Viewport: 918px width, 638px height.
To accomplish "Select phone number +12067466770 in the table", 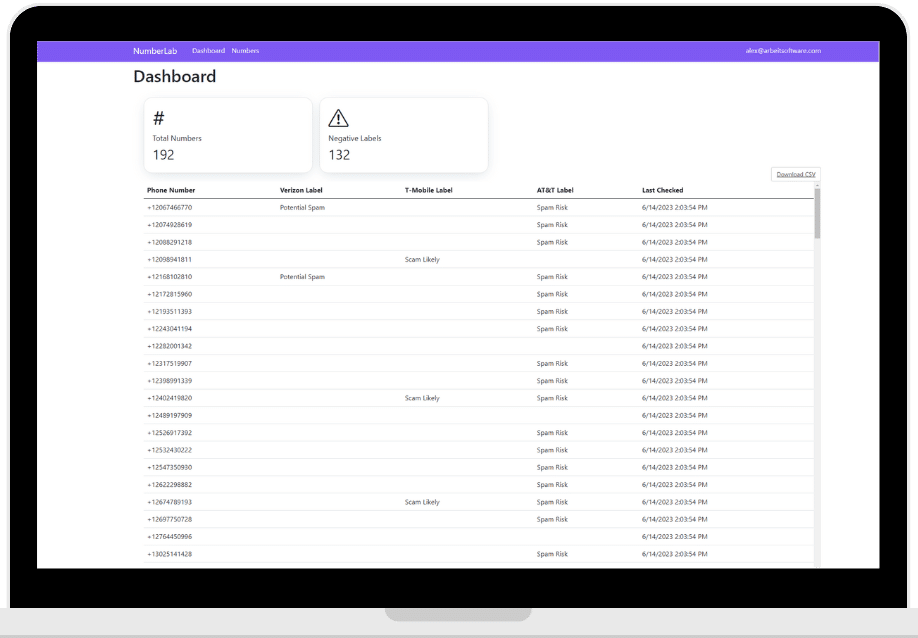I will [x=169, y=208].
